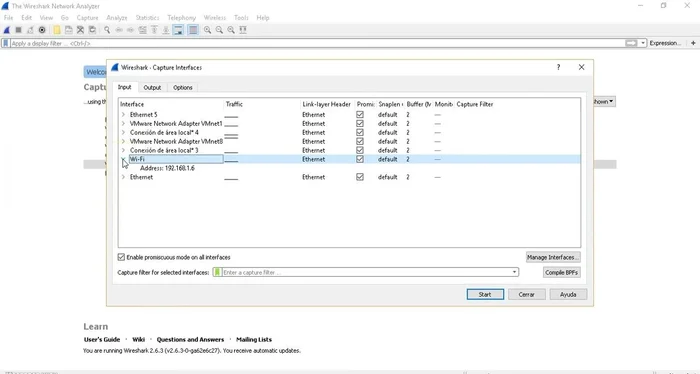Expand Conexión de área local* 3 row
The width and height of the screenshot is (700, 374).
tap(123, 150)
